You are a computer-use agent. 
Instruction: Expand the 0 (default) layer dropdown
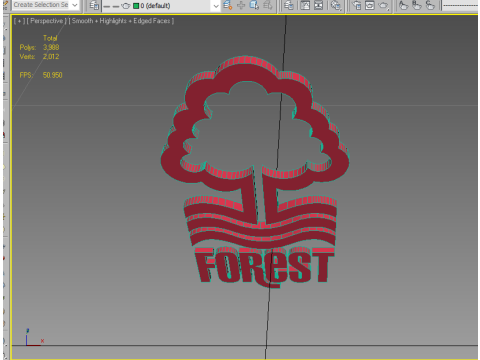click(216, 6)
